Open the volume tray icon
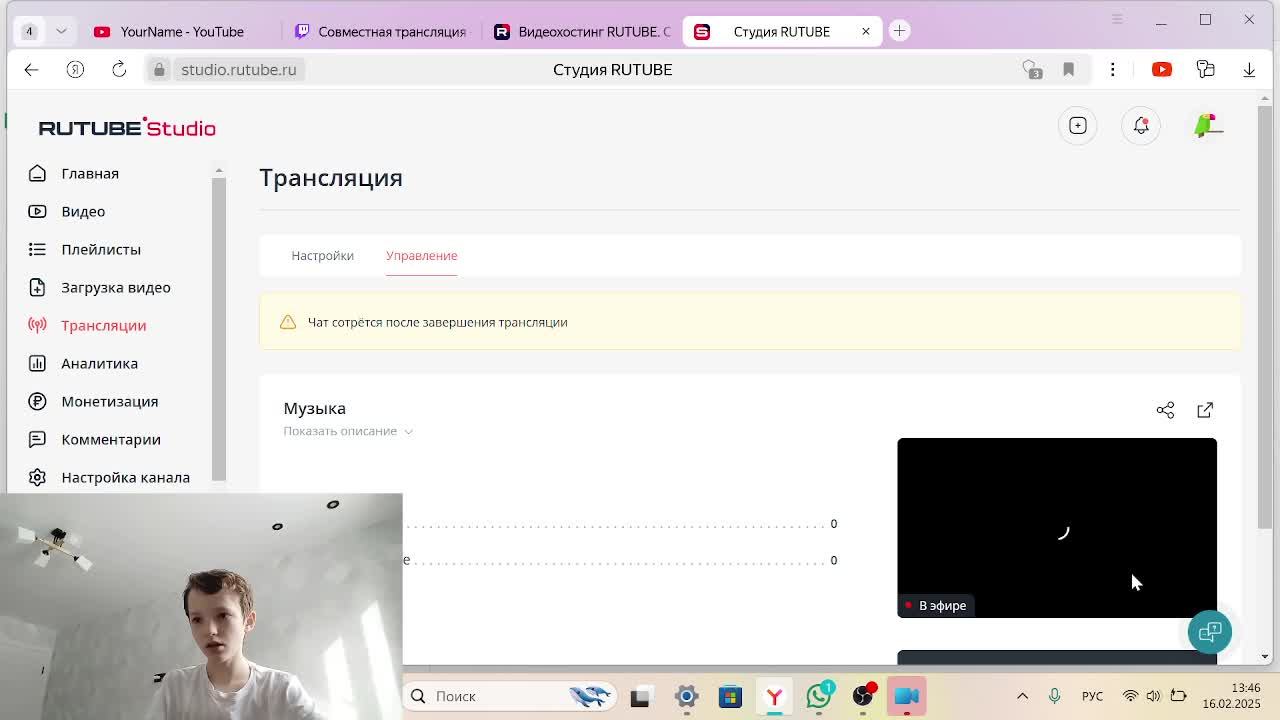Image resolution: width=1280 pixels, height=720 pixels. click(x=1154, y=696)
